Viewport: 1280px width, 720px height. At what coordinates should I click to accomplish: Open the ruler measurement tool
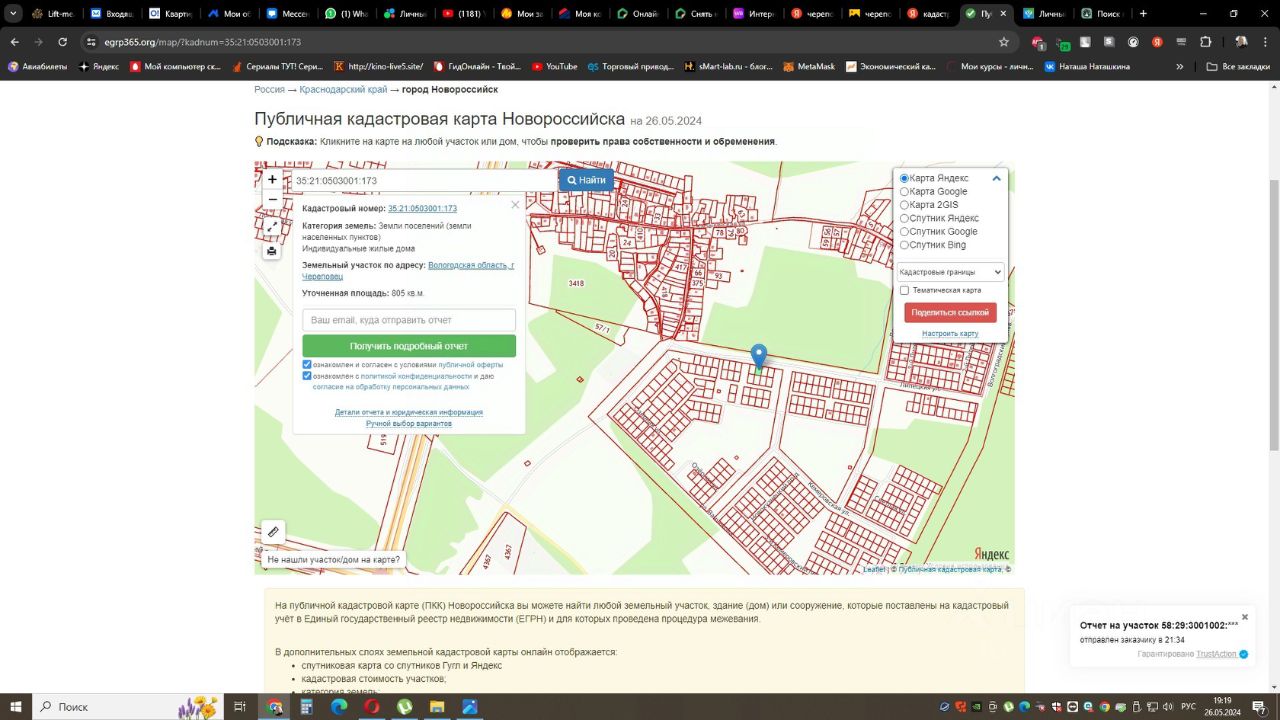click(272, 532)
